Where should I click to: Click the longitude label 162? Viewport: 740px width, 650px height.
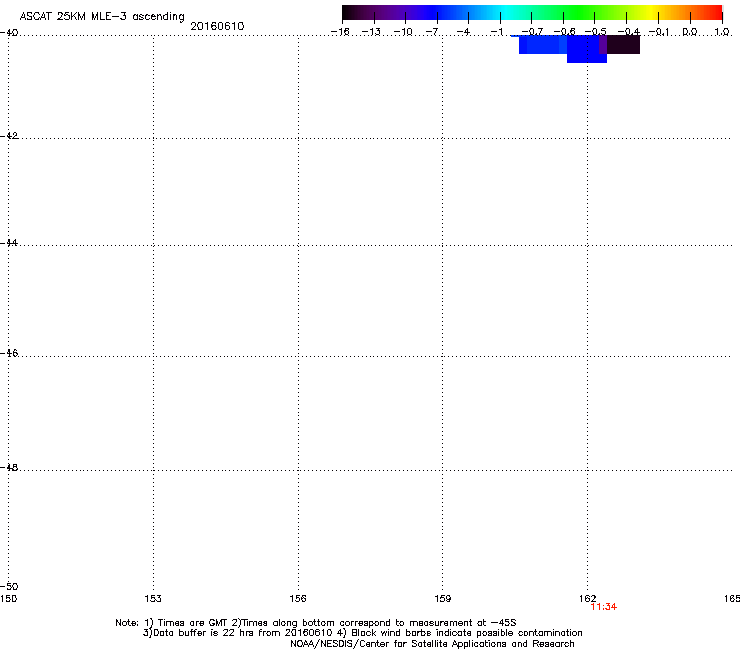(588, 599)
